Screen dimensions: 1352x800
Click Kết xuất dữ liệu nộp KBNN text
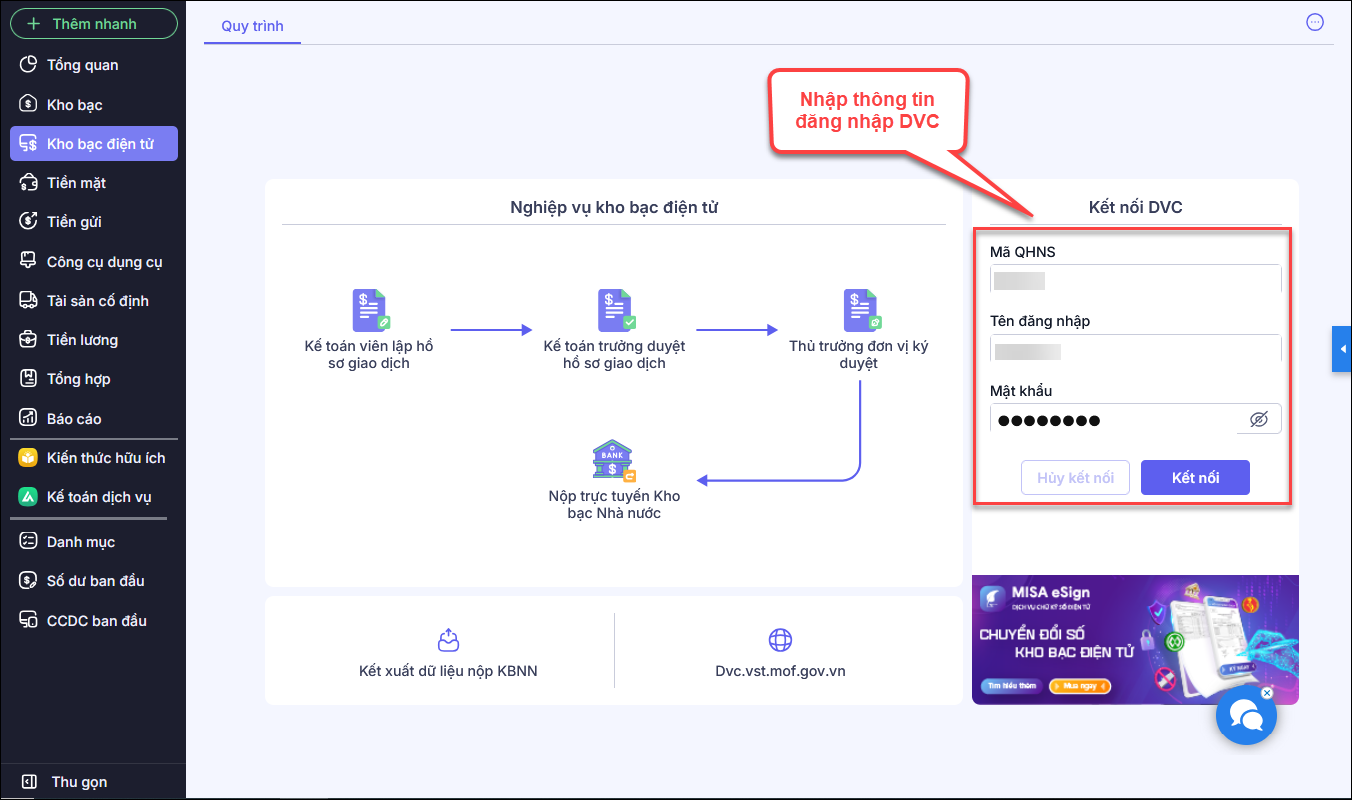pos(448,671)
